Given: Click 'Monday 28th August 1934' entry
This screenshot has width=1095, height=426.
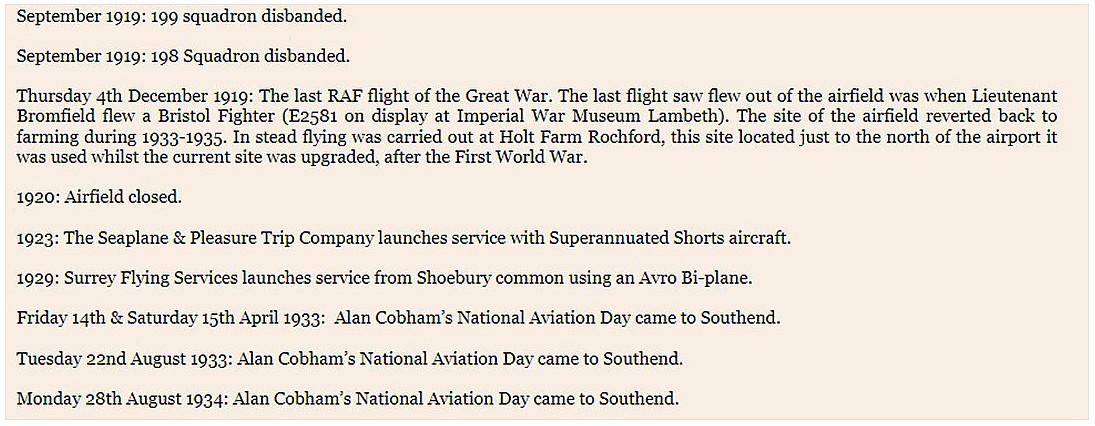Looking at the screenshot, I should [x=122, y=399].
